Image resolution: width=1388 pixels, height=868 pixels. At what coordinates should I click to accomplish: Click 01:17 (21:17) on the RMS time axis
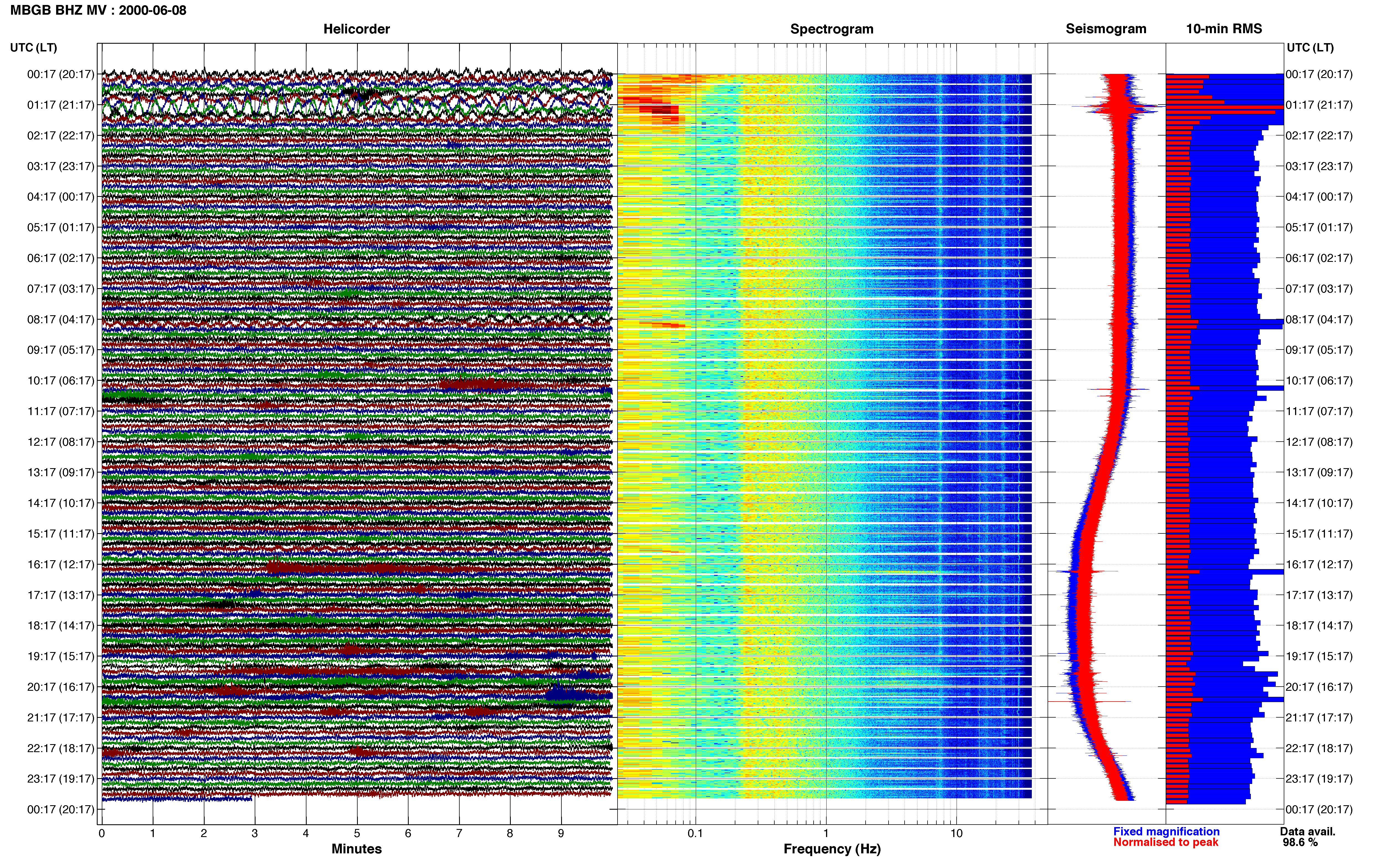(1319, 105)
